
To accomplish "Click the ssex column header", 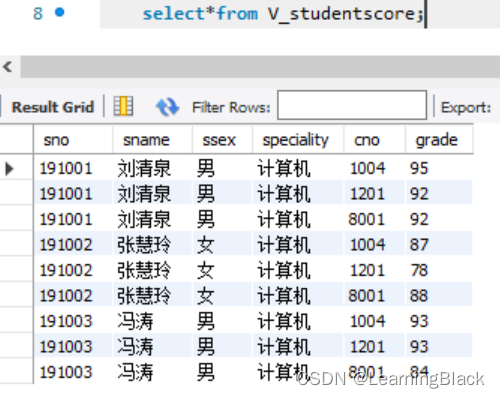I will coord(222,140).
